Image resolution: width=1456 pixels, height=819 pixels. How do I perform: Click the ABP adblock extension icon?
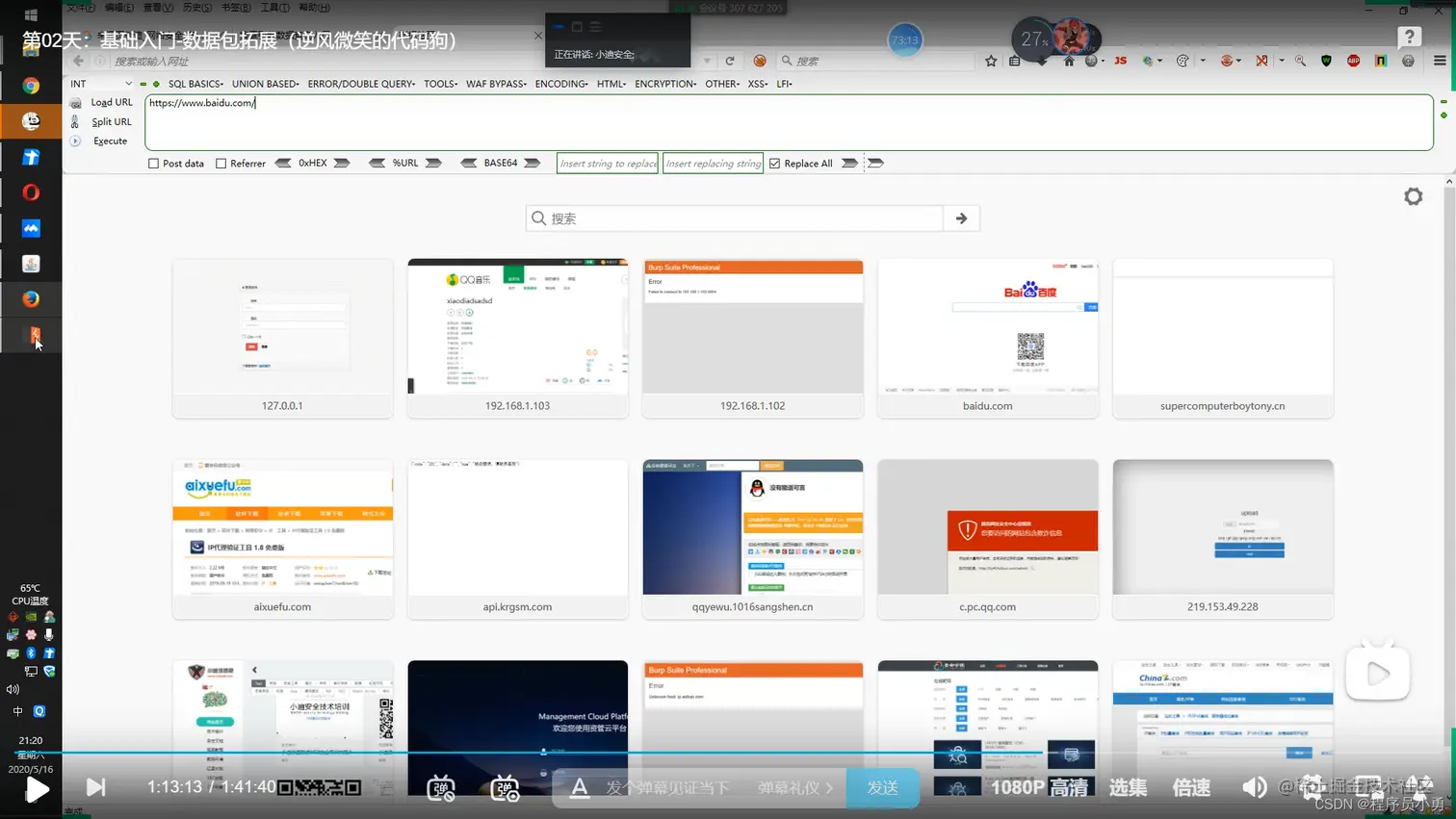(1353, 61)
